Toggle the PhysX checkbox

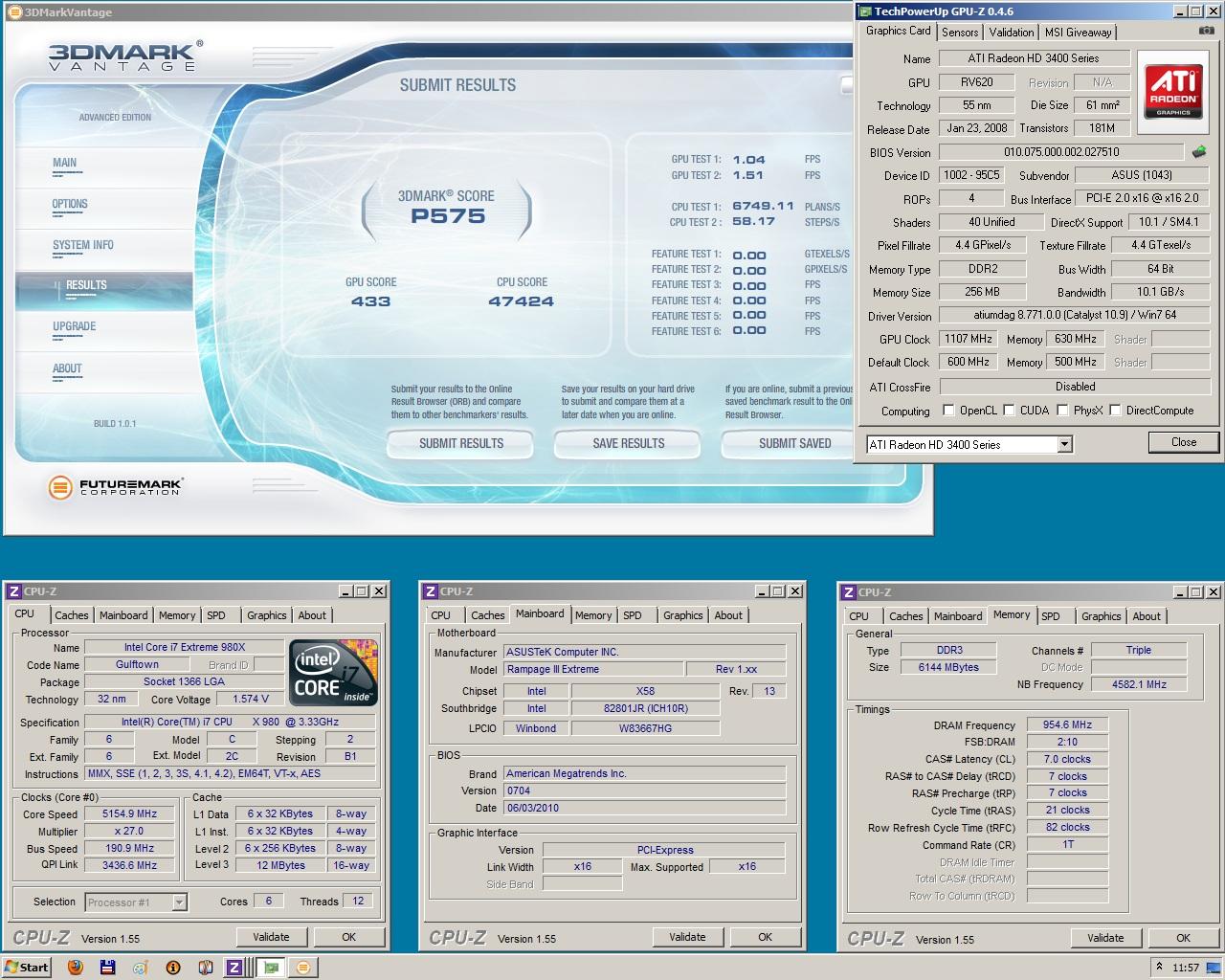tap(1062, 410)
